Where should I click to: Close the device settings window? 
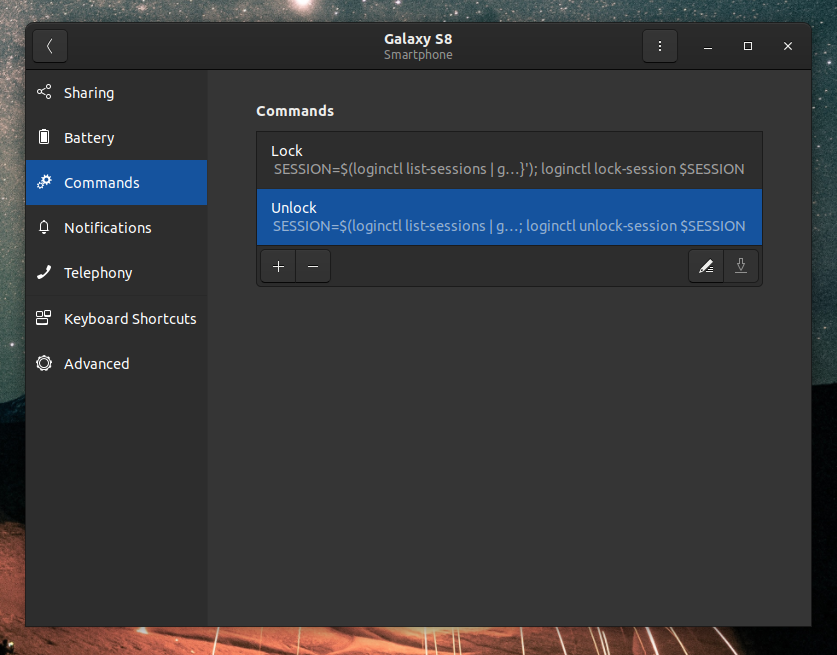pyautogui.click(x=788, y=46)
